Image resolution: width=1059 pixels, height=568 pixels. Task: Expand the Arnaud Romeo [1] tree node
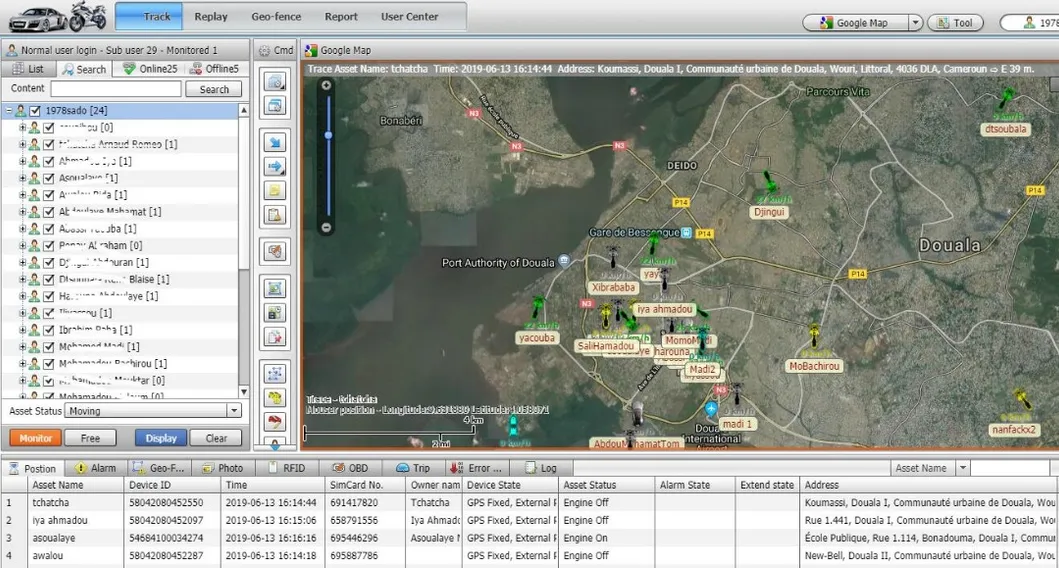pos(22,144)
